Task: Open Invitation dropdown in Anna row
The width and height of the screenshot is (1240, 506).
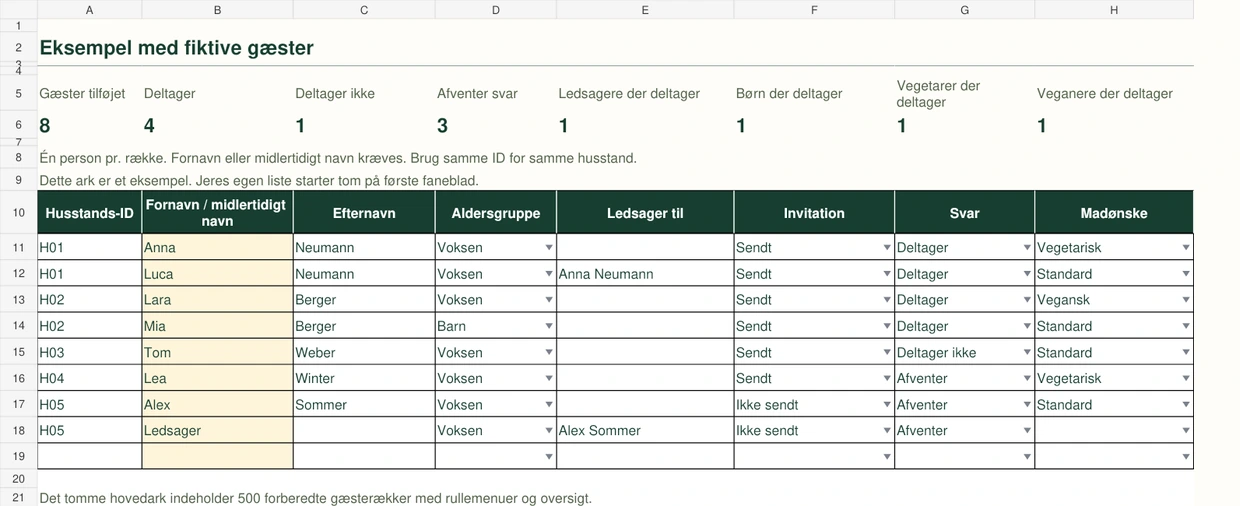Action: [886, 247]
